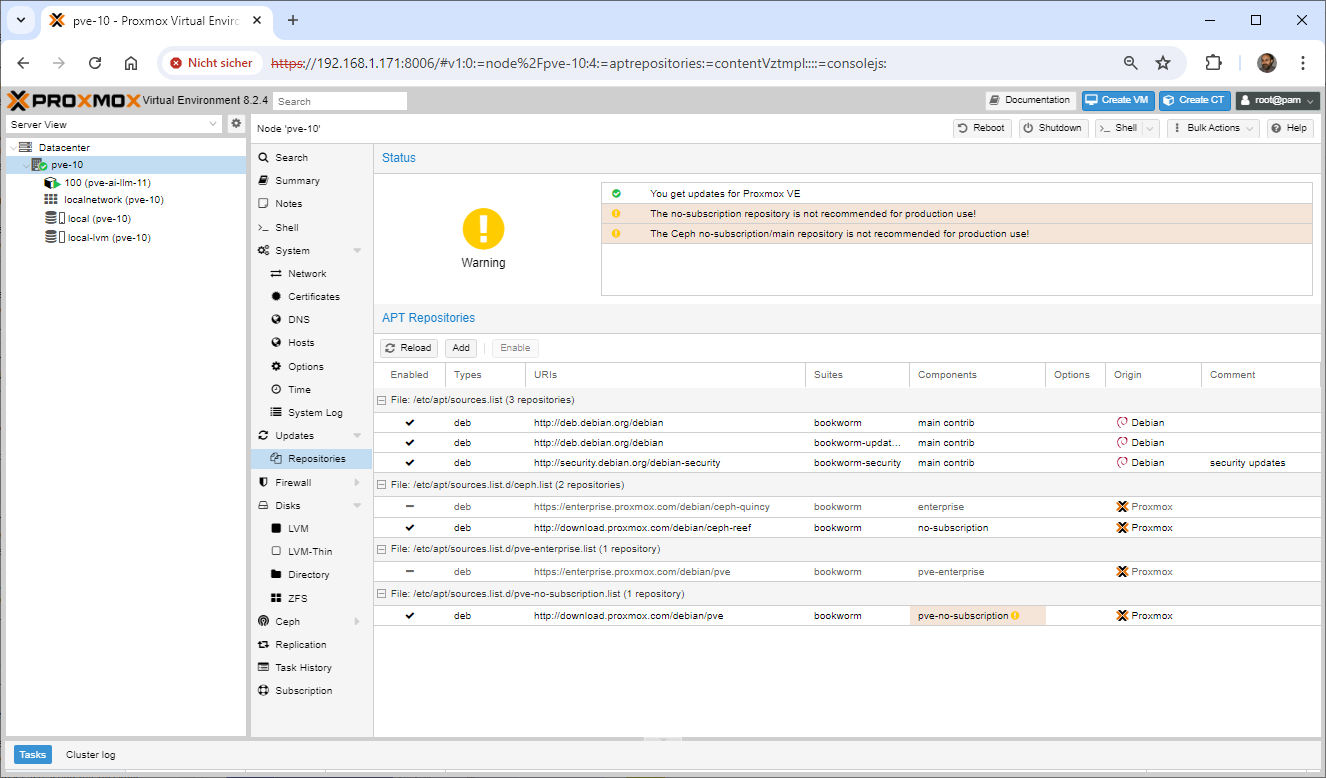Screen dimensions: 1326x778
Task: Collapse the /etc/apt/sources.list file group
Action: 381,400
